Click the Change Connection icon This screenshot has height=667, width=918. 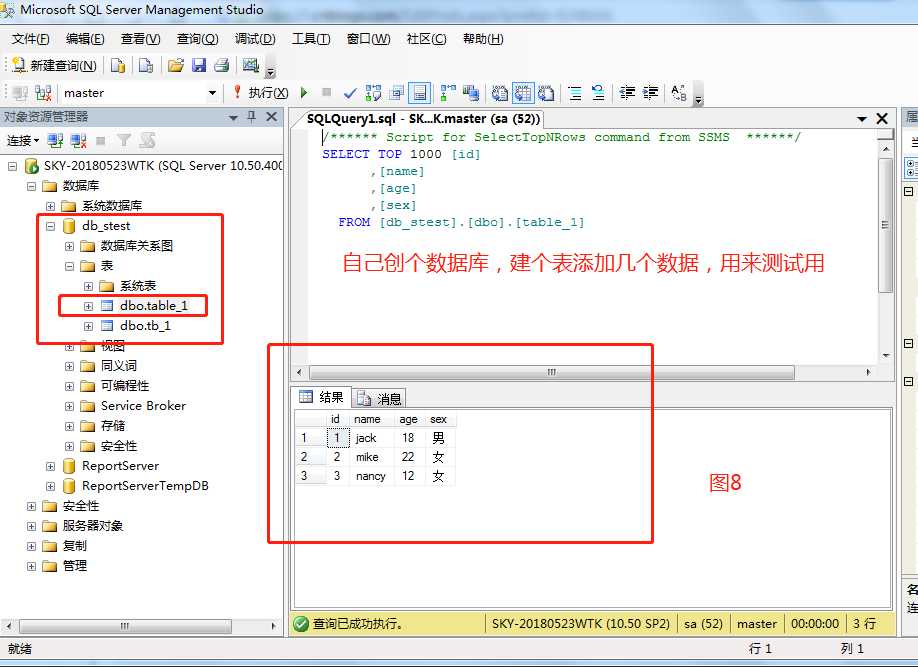[43, 93]
